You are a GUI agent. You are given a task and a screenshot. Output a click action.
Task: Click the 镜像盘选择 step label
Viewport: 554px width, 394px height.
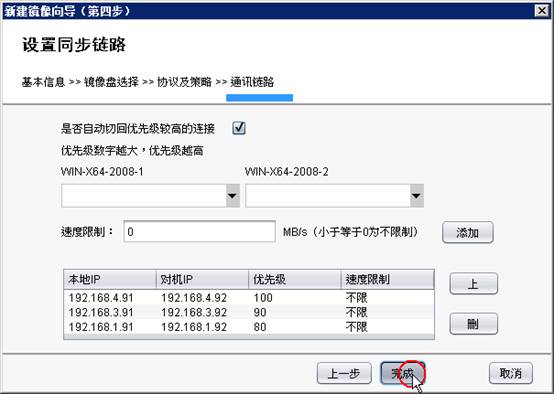coord(111,82)
